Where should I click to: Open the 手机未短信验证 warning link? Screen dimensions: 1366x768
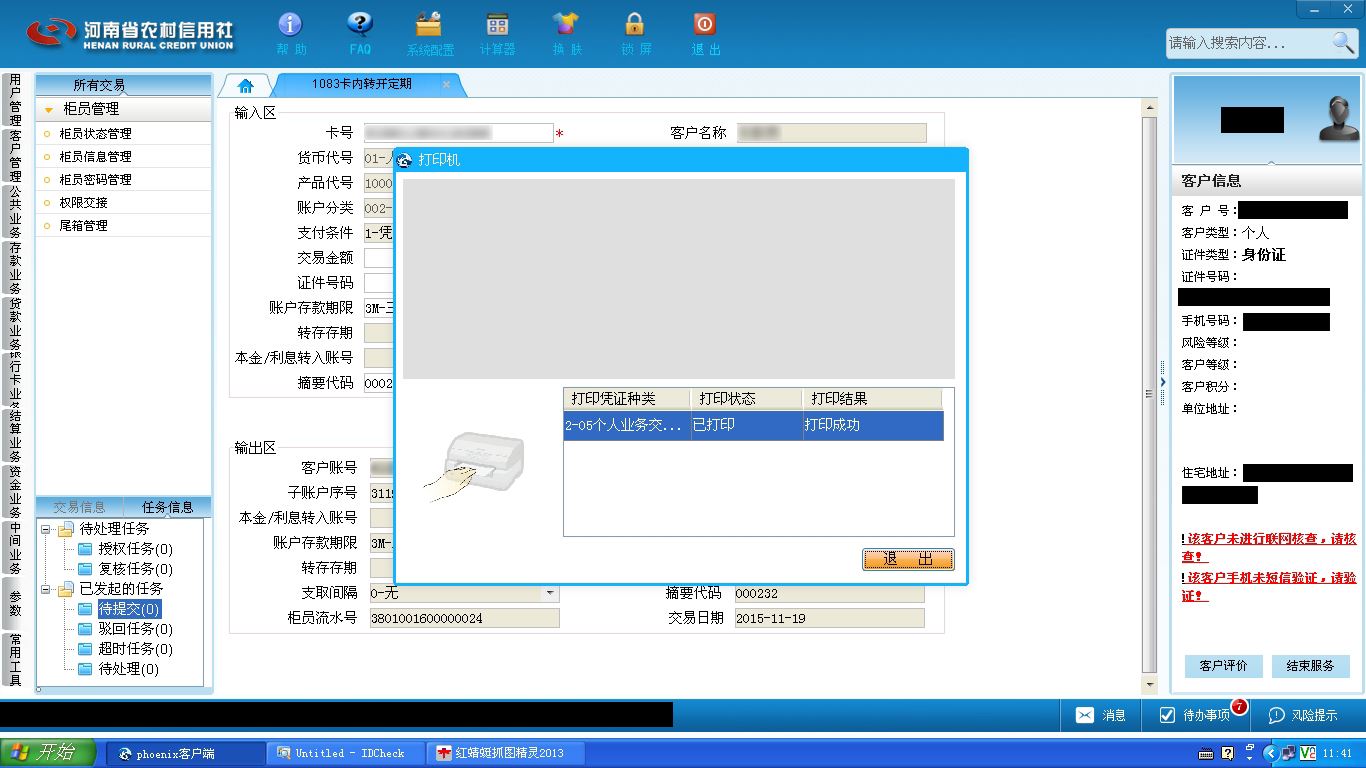click(1269, 586)
